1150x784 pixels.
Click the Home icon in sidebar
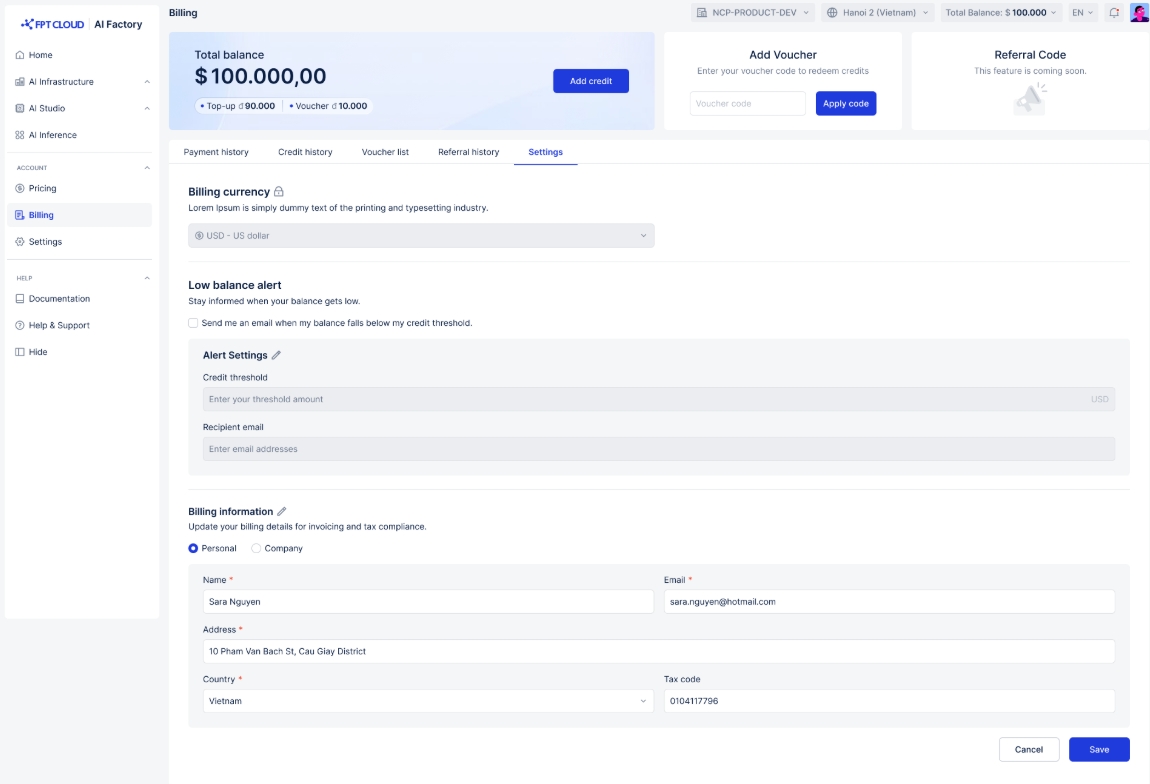point(20,55)
